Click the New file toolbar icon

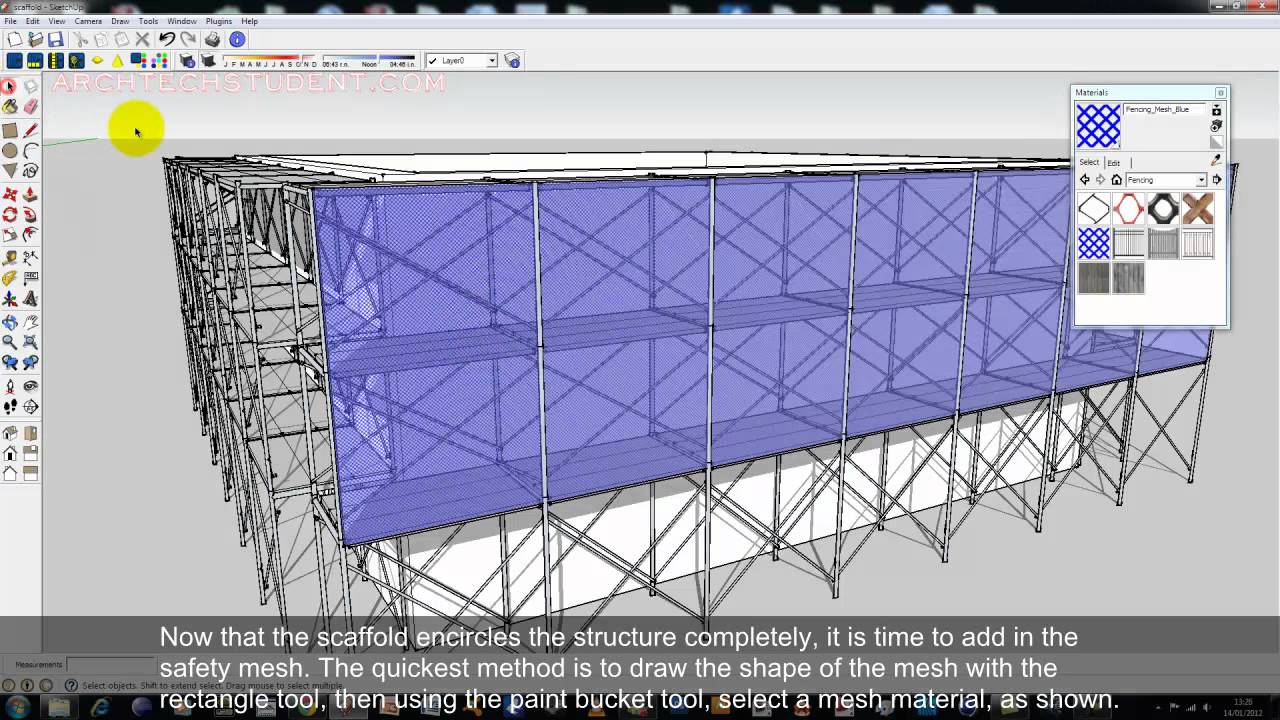click(x=14, y=40)
